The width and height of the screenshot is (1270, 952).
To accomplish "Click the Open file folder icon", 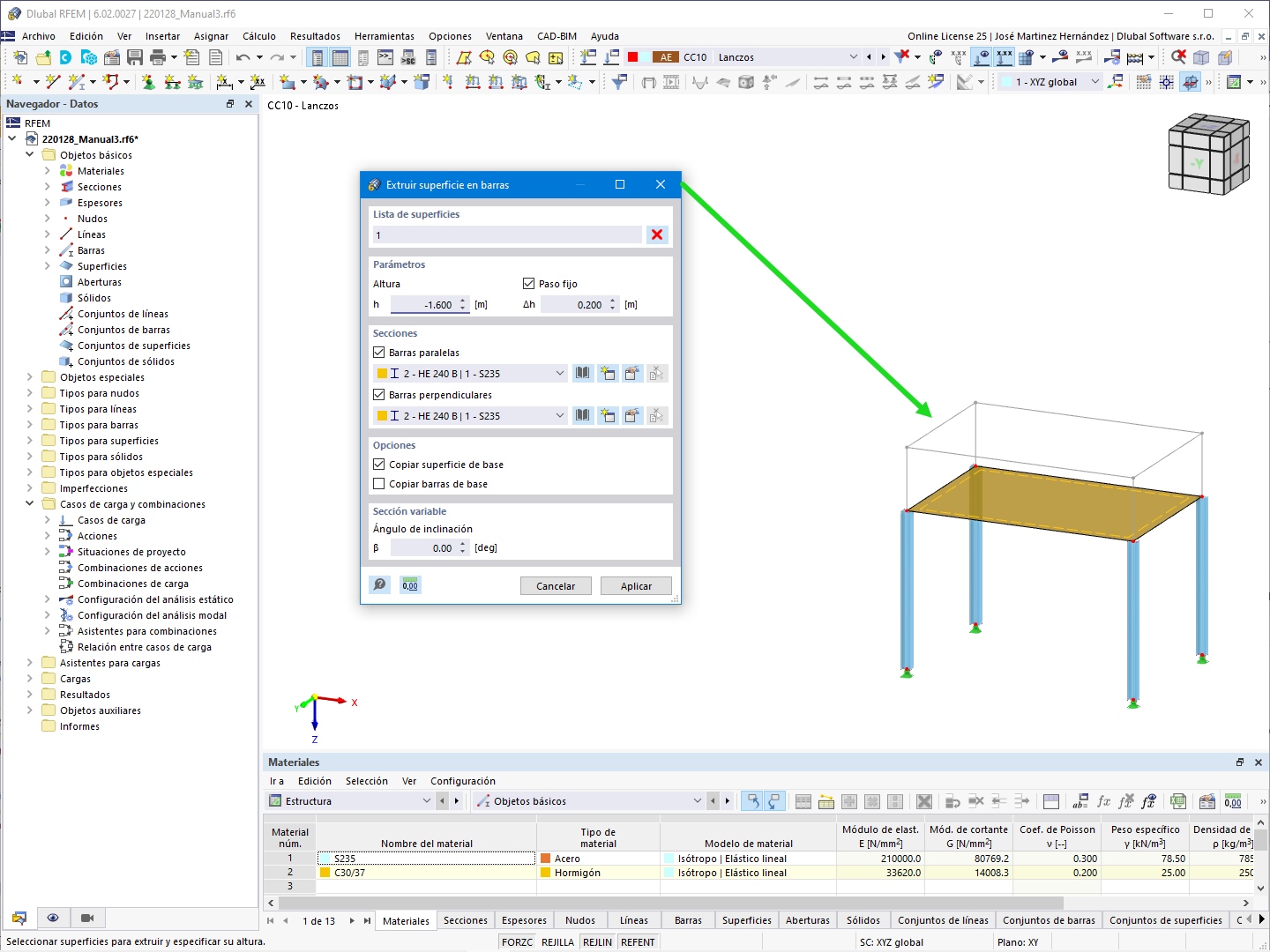I will [x=42, y=57].
